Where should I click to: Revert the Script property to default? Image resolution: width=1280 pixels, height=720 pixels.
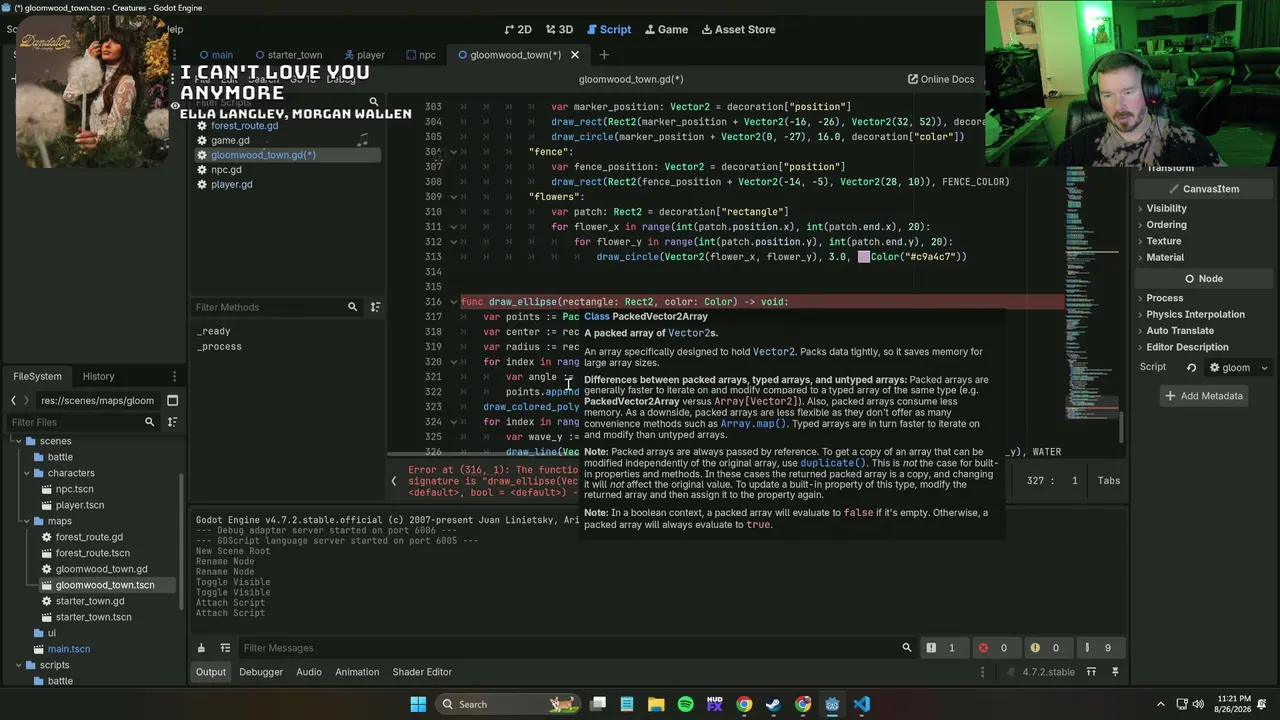point(1191,368)
